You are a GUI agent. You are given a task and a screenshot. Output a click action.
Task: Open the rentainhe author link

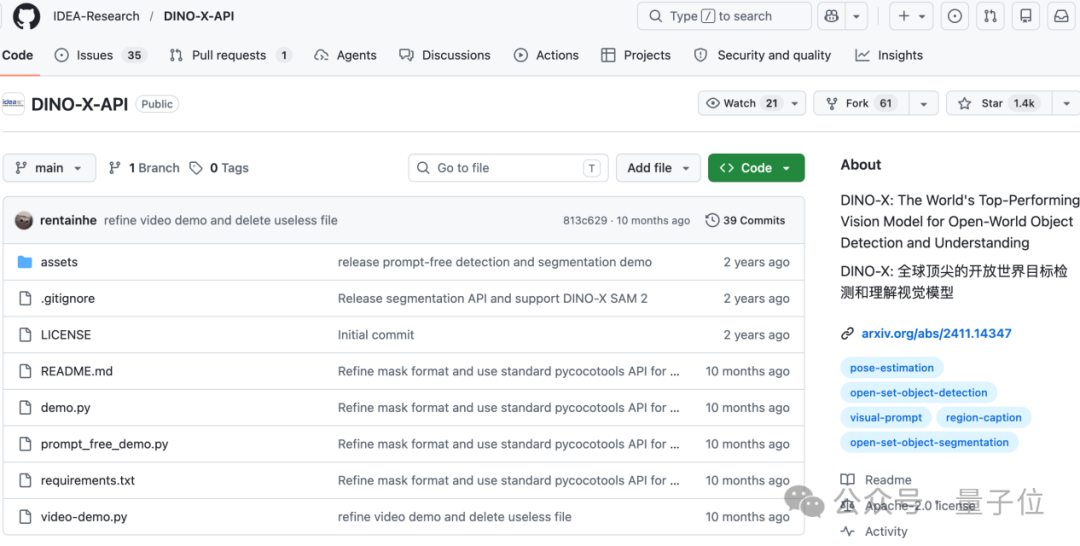[x=69, y=220]
